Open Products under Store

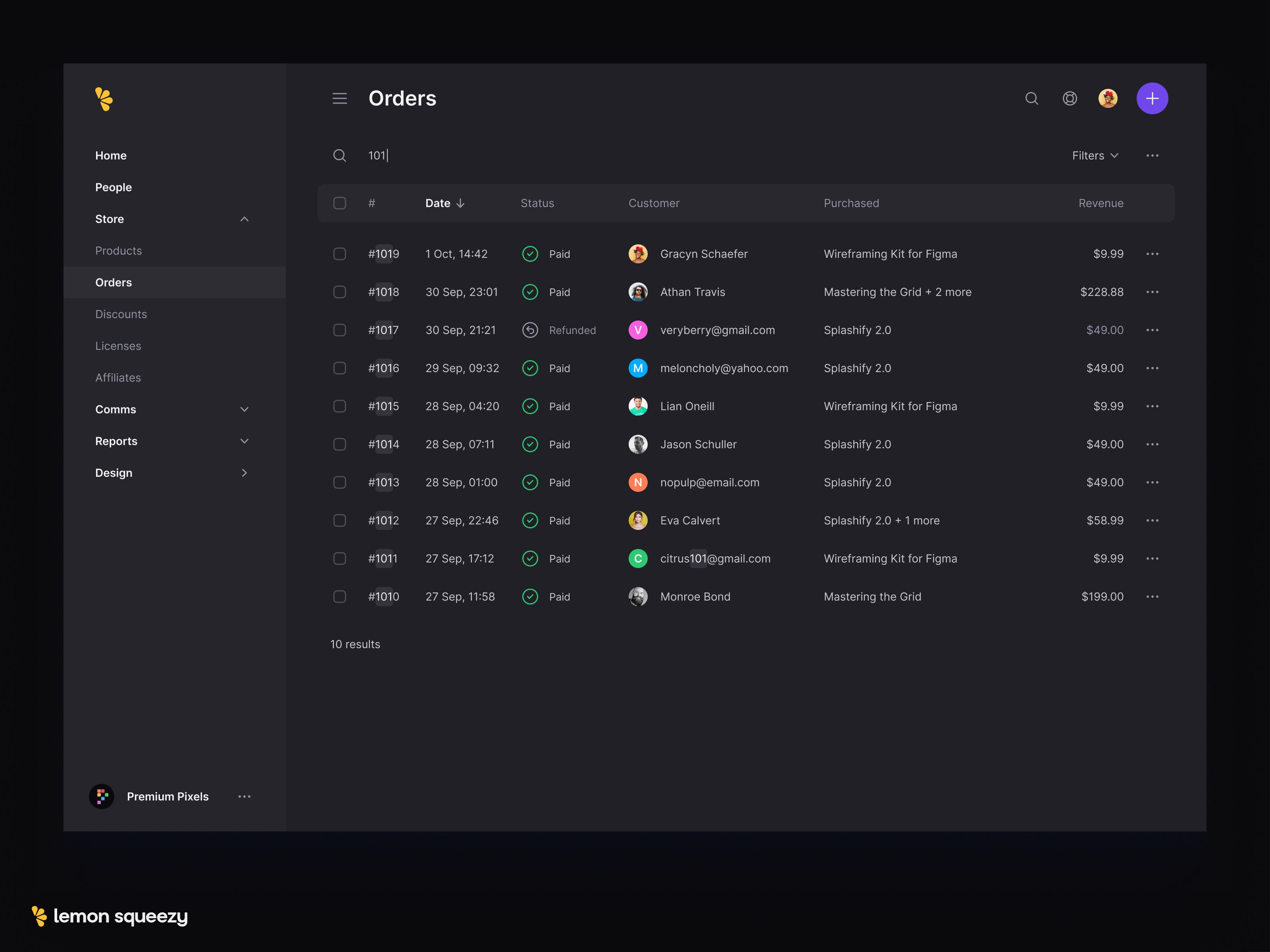[x=118, y=251]
